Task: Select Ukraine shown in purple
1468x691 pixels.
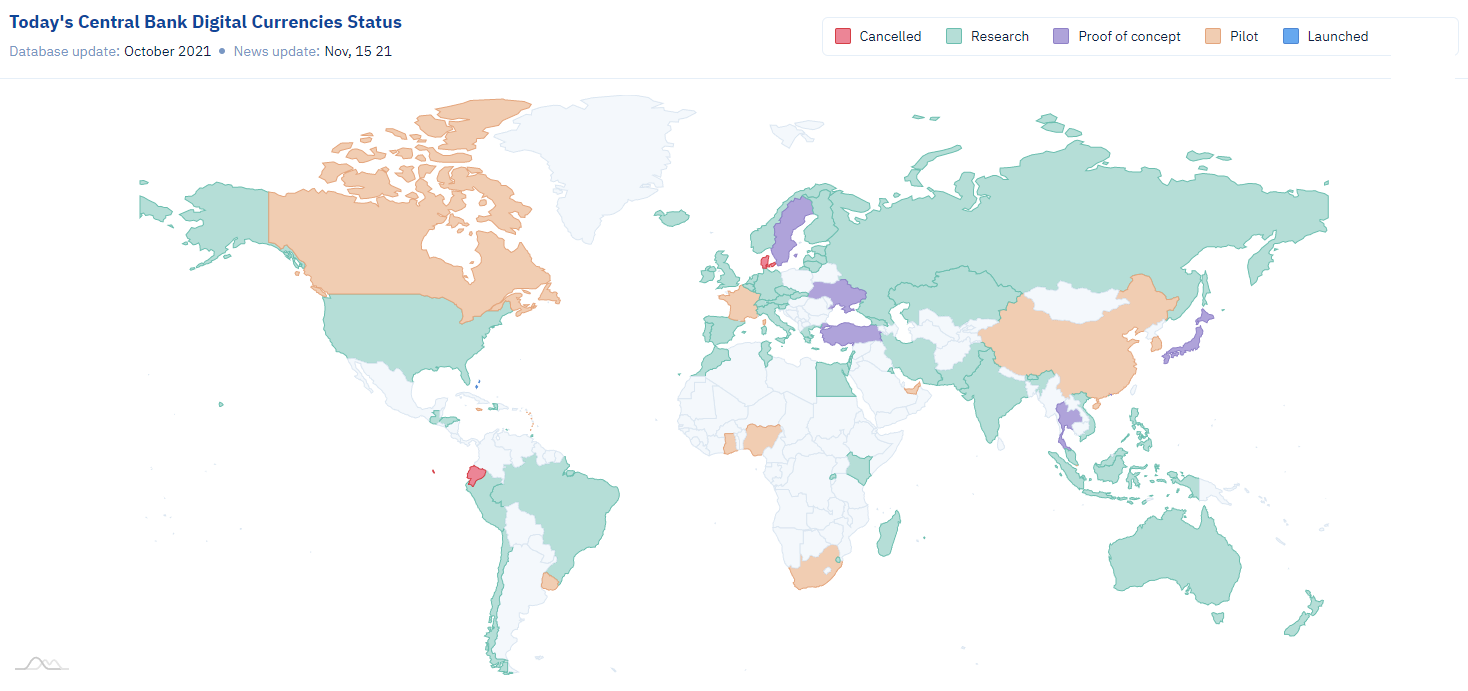Action: click(x=840, y=293)
